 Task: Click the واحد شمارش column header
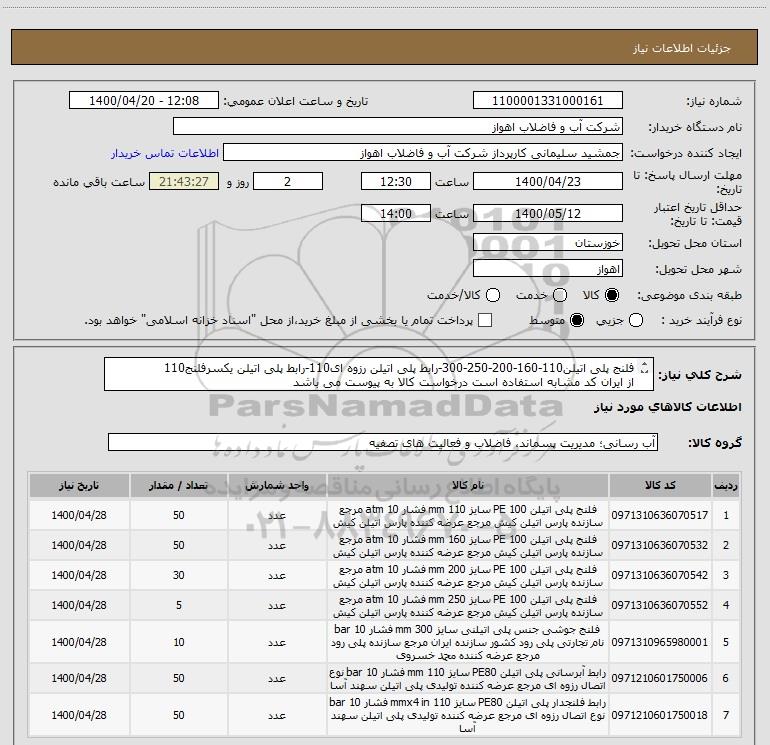click(277, 486)
